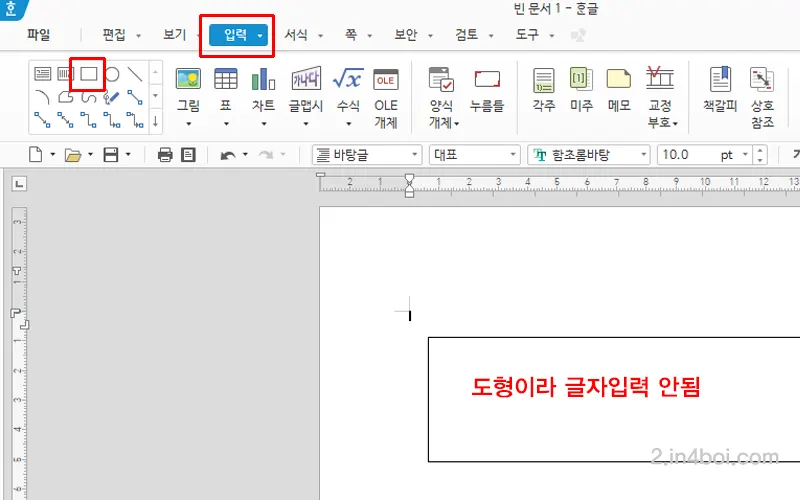Select the curve shape tool
Viewport: 800px width, 500px height.
(89, 97)
